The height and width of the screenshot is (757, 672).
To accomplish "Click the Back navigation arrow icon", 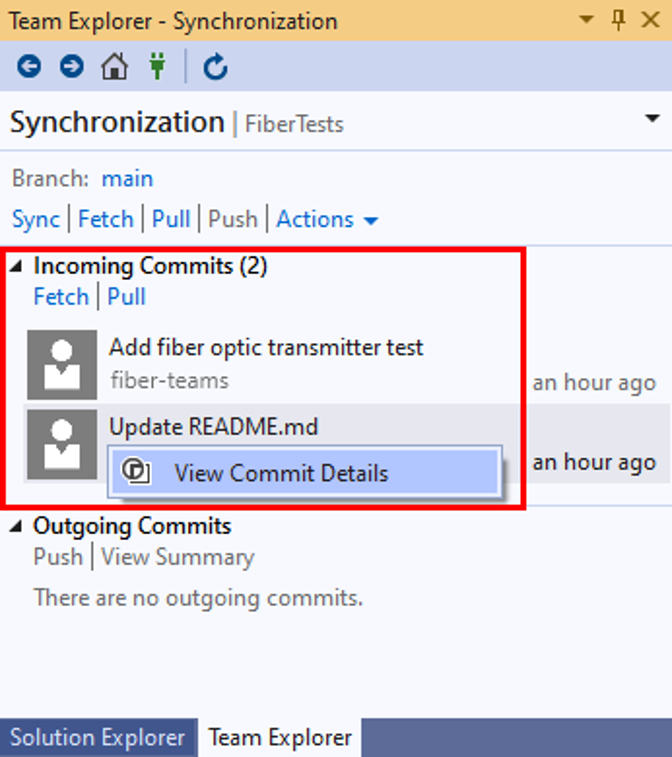I will [29, 66].
